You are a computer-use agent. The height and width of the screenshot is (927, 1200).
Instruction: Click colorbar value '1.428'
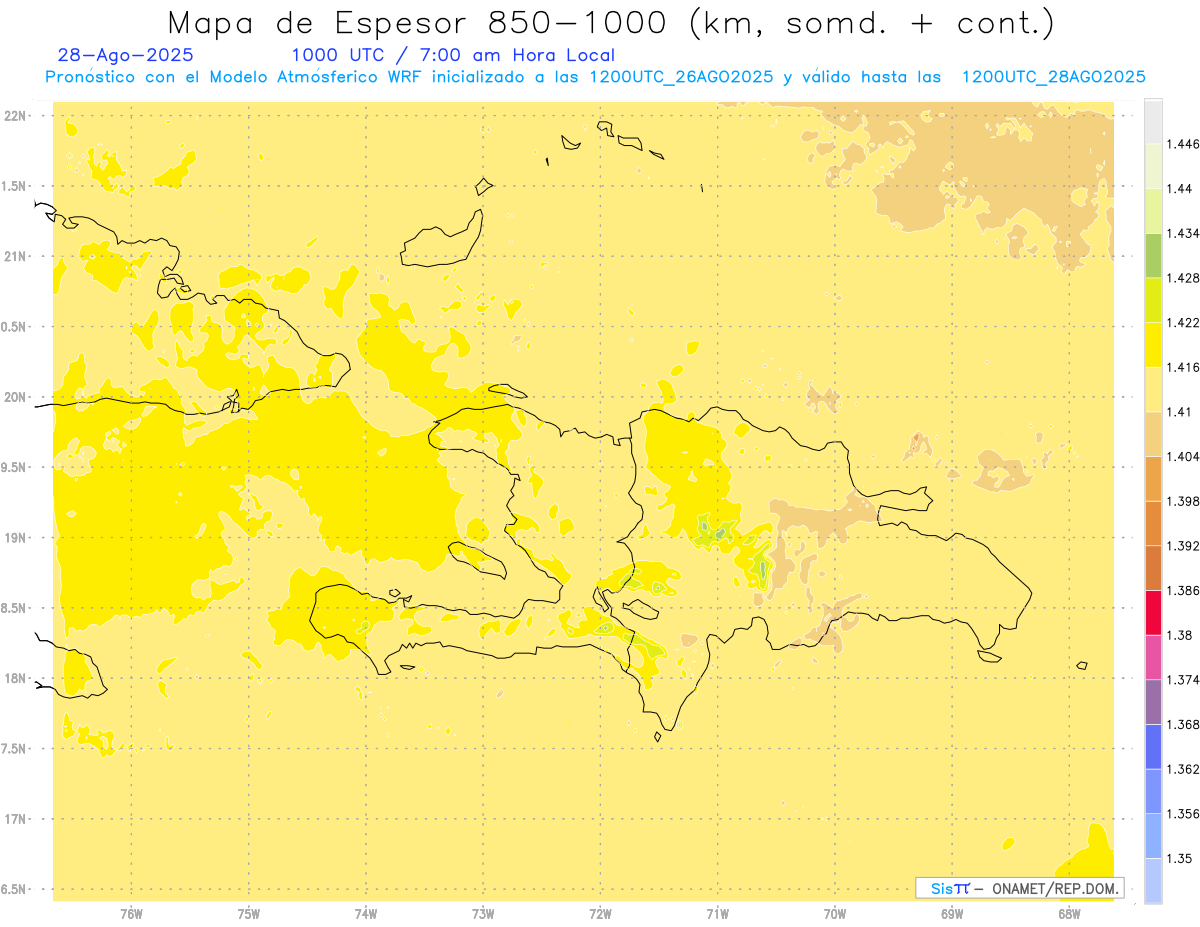tap(1183, 278)
